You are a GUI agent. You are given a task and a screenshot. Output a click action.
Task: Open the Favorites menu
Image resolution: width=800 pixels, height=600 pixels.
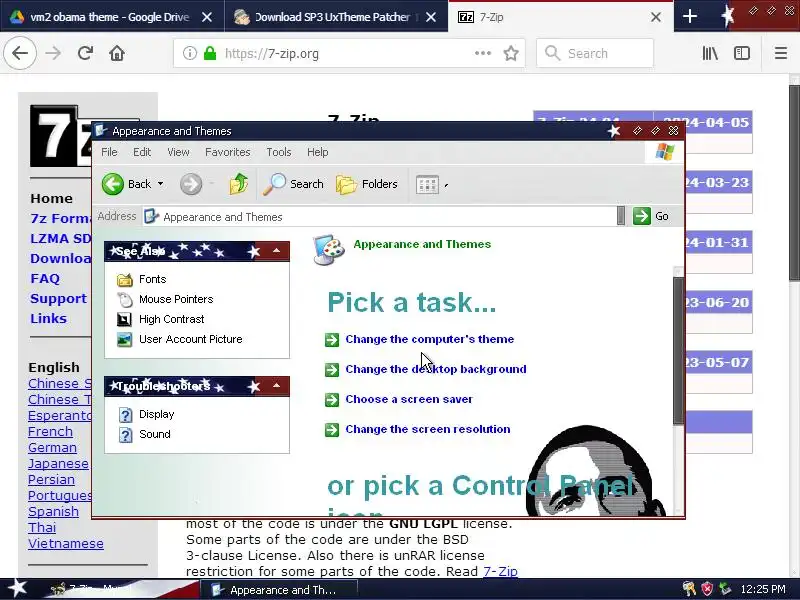click(228, 152)
